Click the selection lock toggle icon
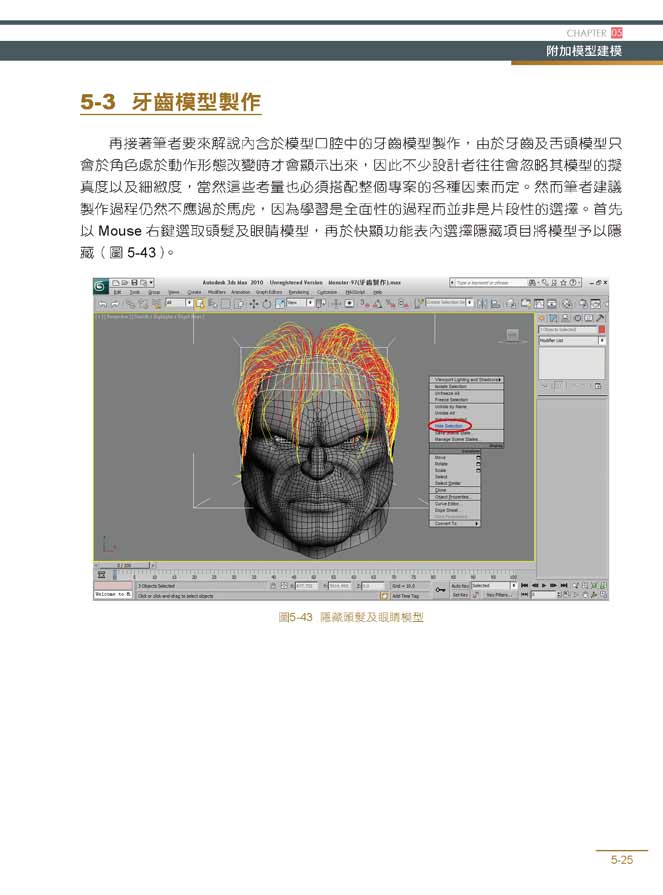Screen dimensions: 663x895 pyautogui.click(x=273, y=586)
